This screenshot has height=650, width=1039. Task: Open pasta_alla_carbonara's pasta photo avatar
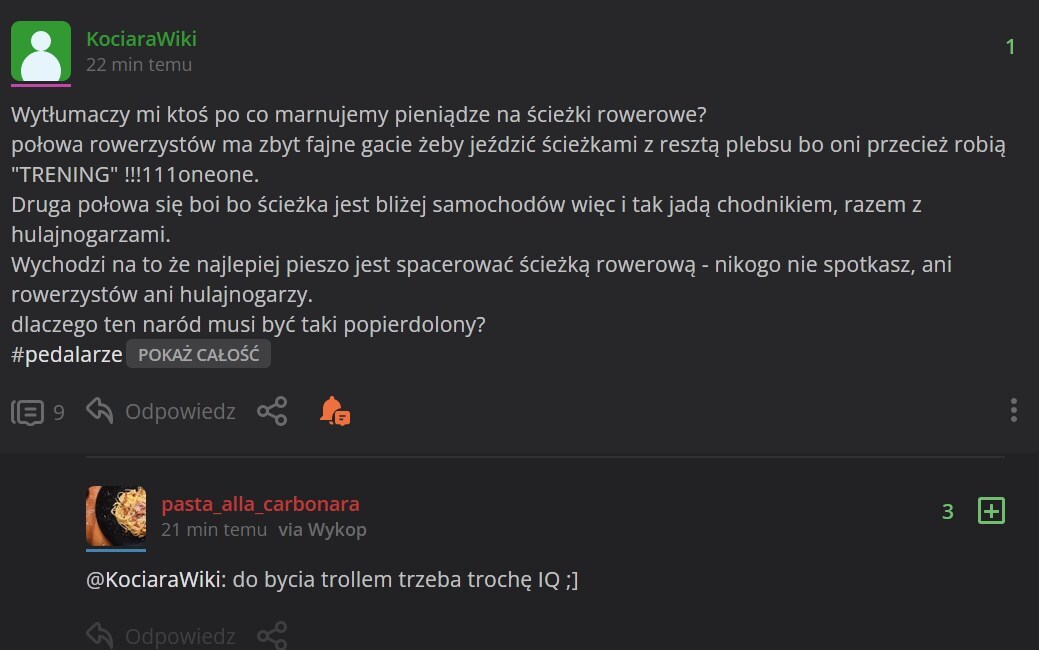[x=115, y=516]
